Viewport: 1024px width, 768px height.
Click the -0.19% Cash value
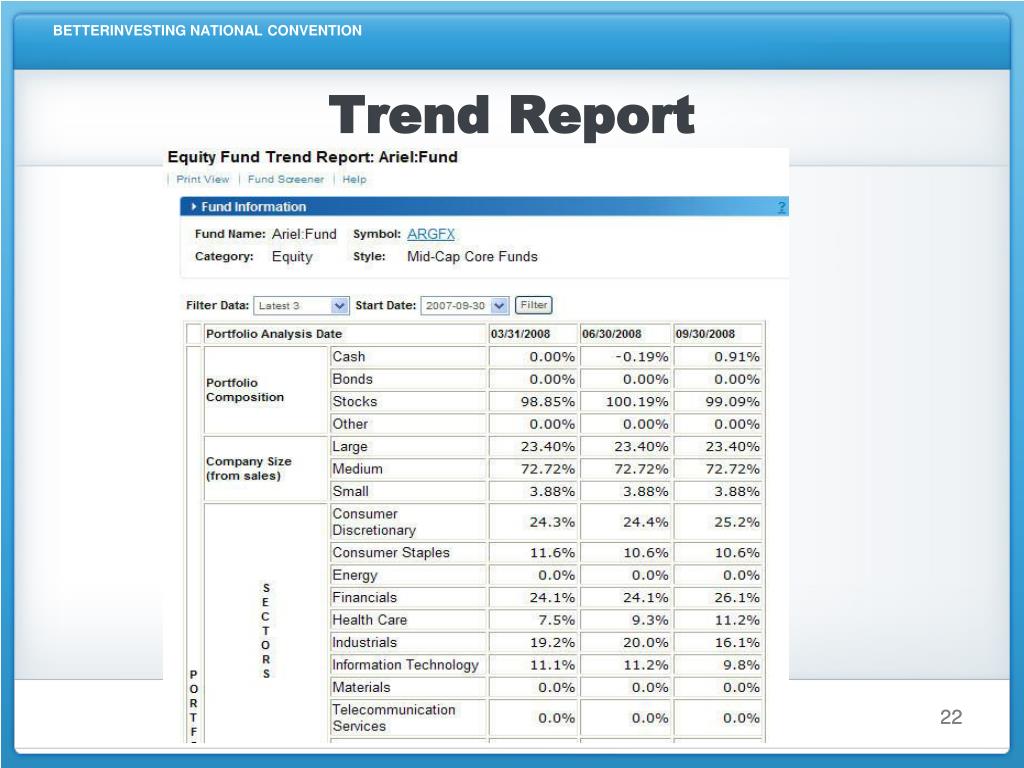click(x=642, y=357)
